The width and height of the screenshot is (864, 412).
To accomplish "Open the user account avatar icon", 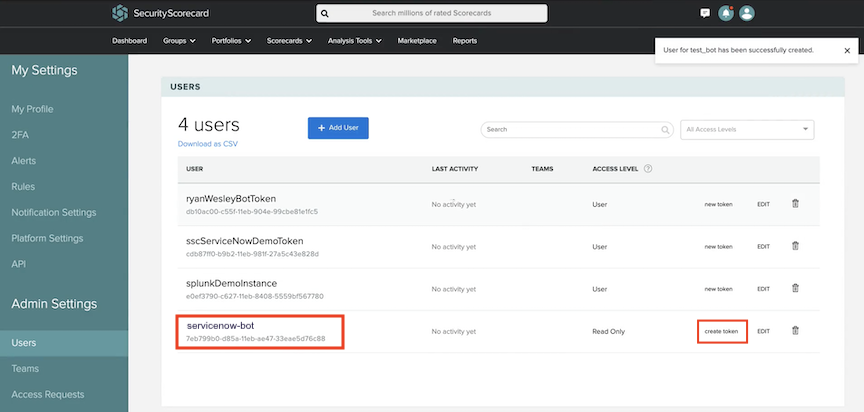I will (747, 13).
